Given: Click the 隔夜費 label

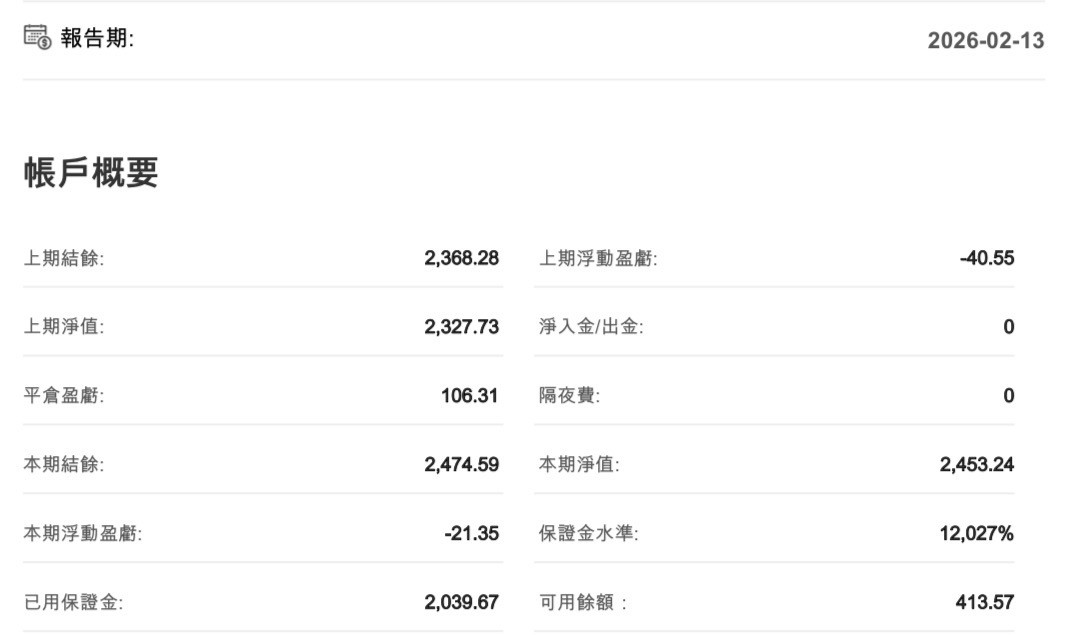Looking at the screenshot, I should [569, 396].
